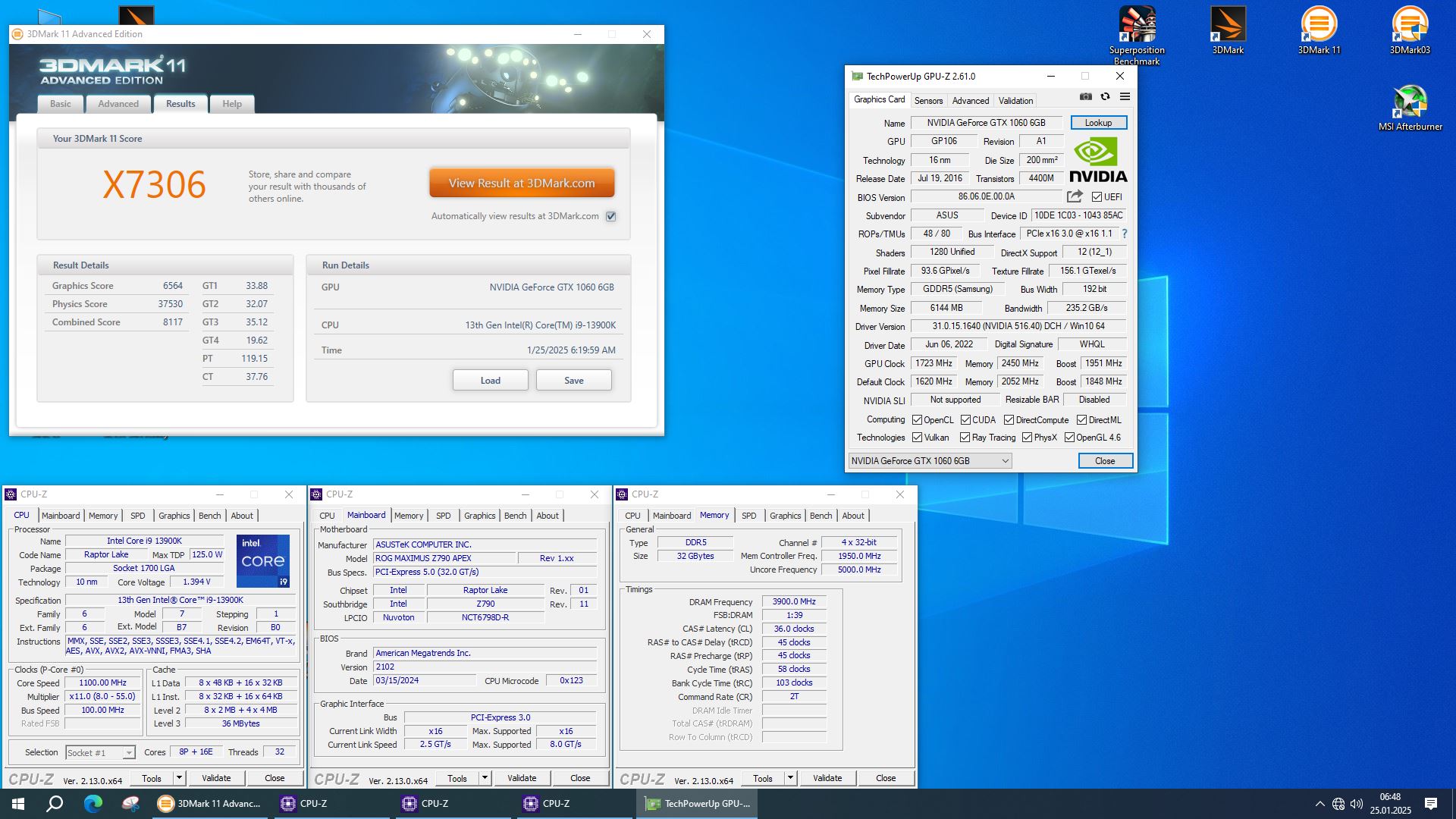1456x819 pixels.
Task: Toggle the Ray Tracing checkbox
Action: click(x=965, y=438)
